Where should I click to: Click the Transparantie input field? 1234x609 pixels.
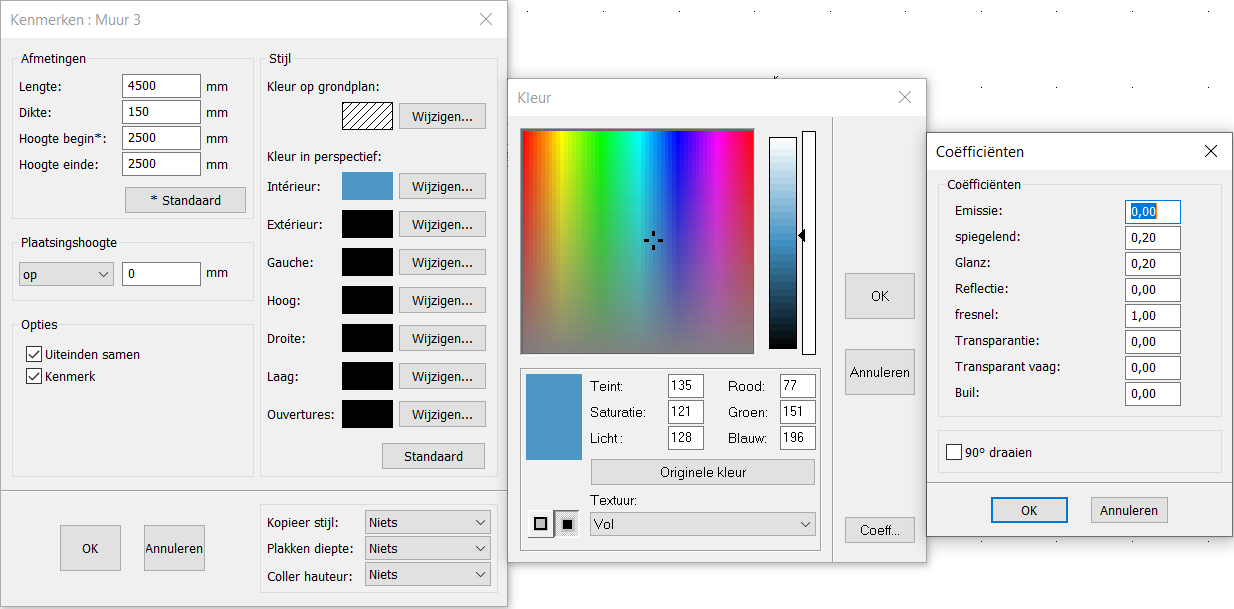(x=1152, y=342)
